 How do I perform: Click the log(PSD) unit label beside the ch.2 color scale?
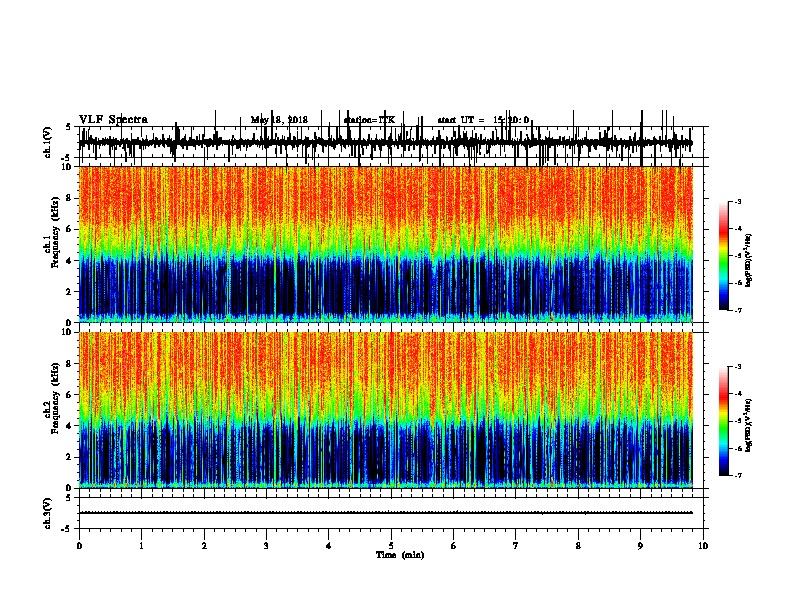(749, 426)
